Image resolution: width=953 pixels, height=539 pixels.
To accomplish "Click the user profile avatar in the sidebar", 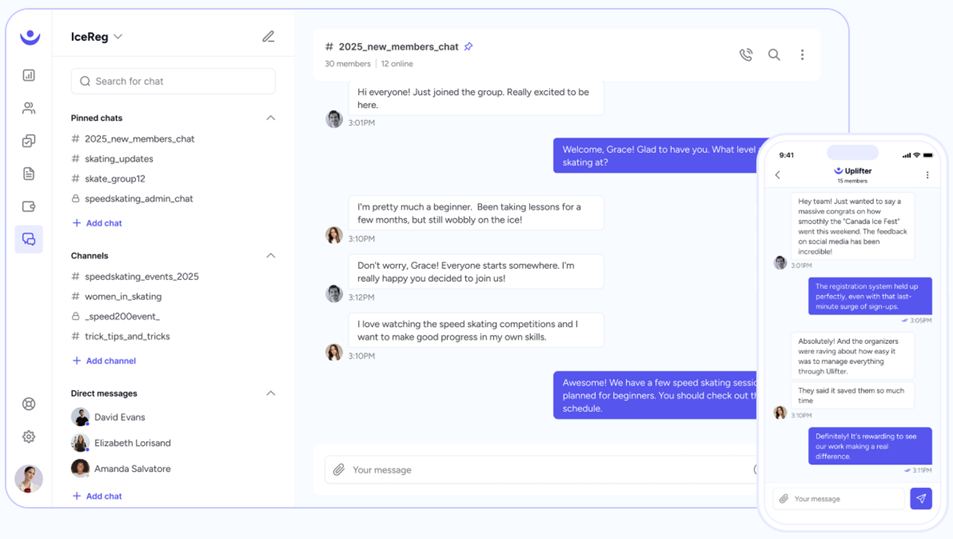I will tap(29, 479).
